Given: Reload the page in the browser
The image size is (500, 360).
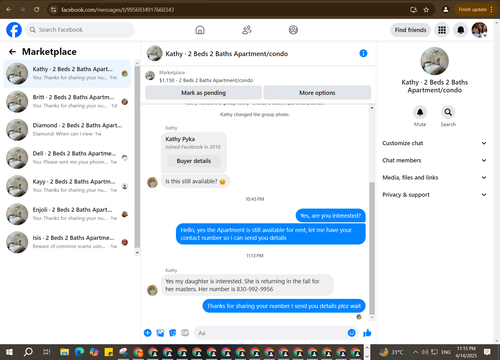Looking at the screenshot, I should [x=37, y=10].
